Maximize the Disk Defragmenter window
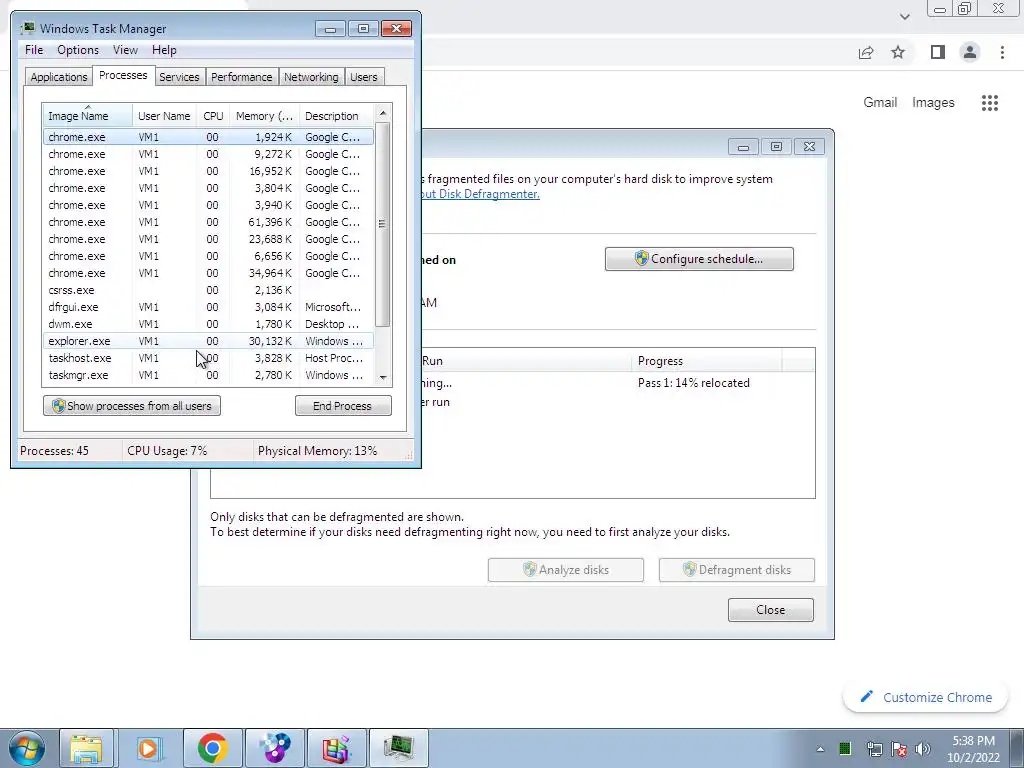Screen dimensions: 1024x768 click(x=776, y=146)
